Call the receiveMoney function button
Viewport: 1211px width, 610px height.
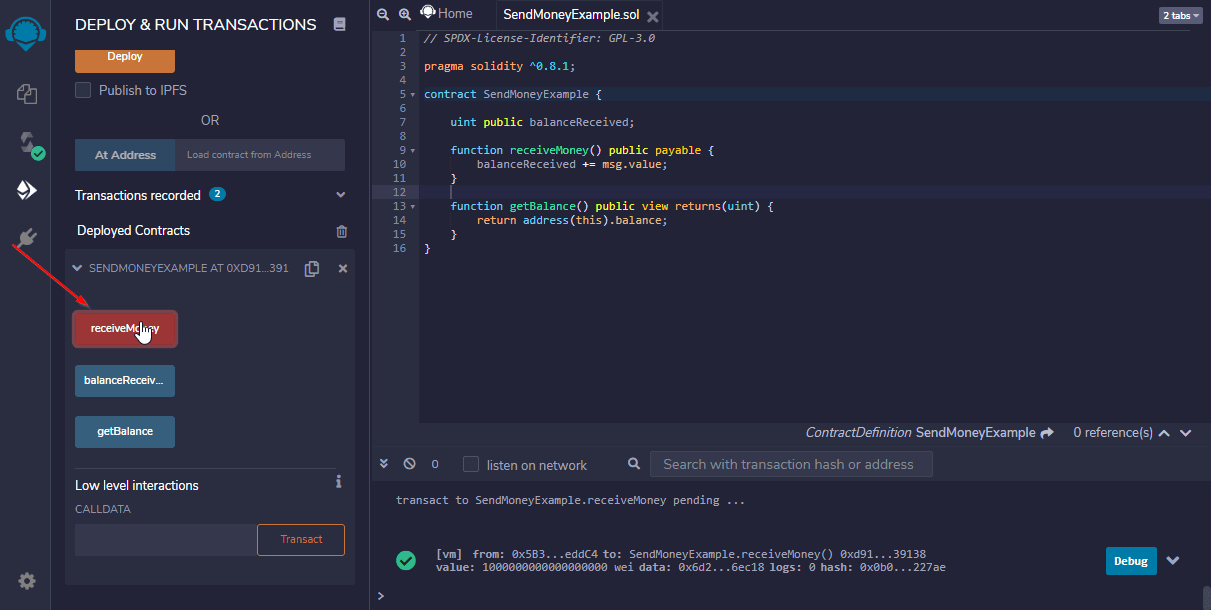click(x=125, y=328)
